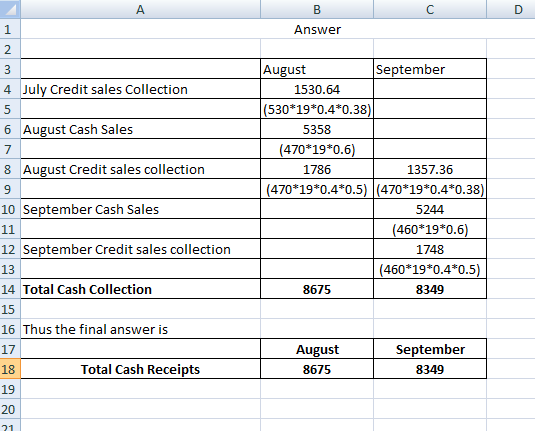Click the cell with value 1357.36
535x431 pixels.
[430, 169]
